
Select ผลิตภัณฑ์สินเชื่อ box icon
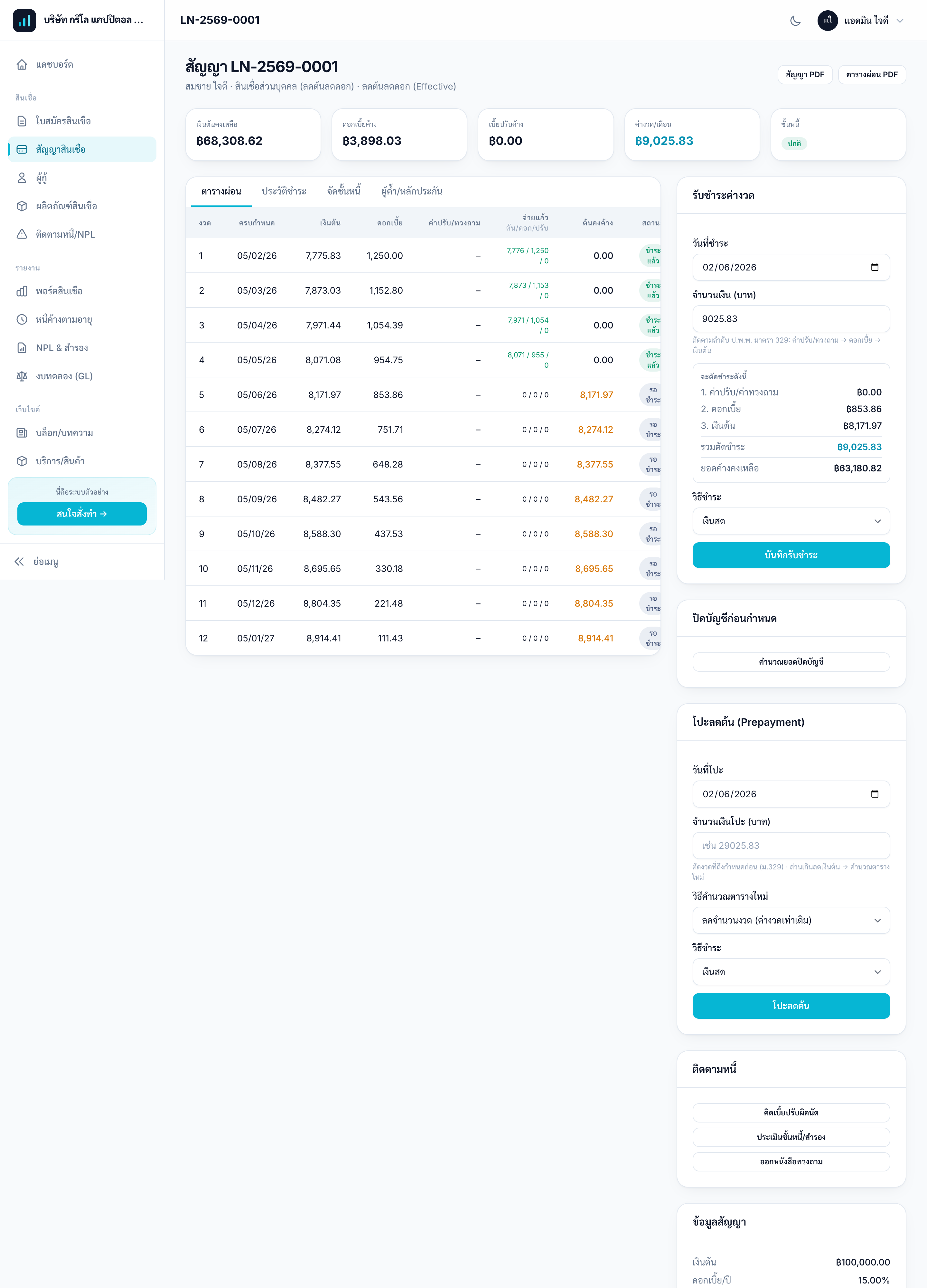(x=22, y=206)
